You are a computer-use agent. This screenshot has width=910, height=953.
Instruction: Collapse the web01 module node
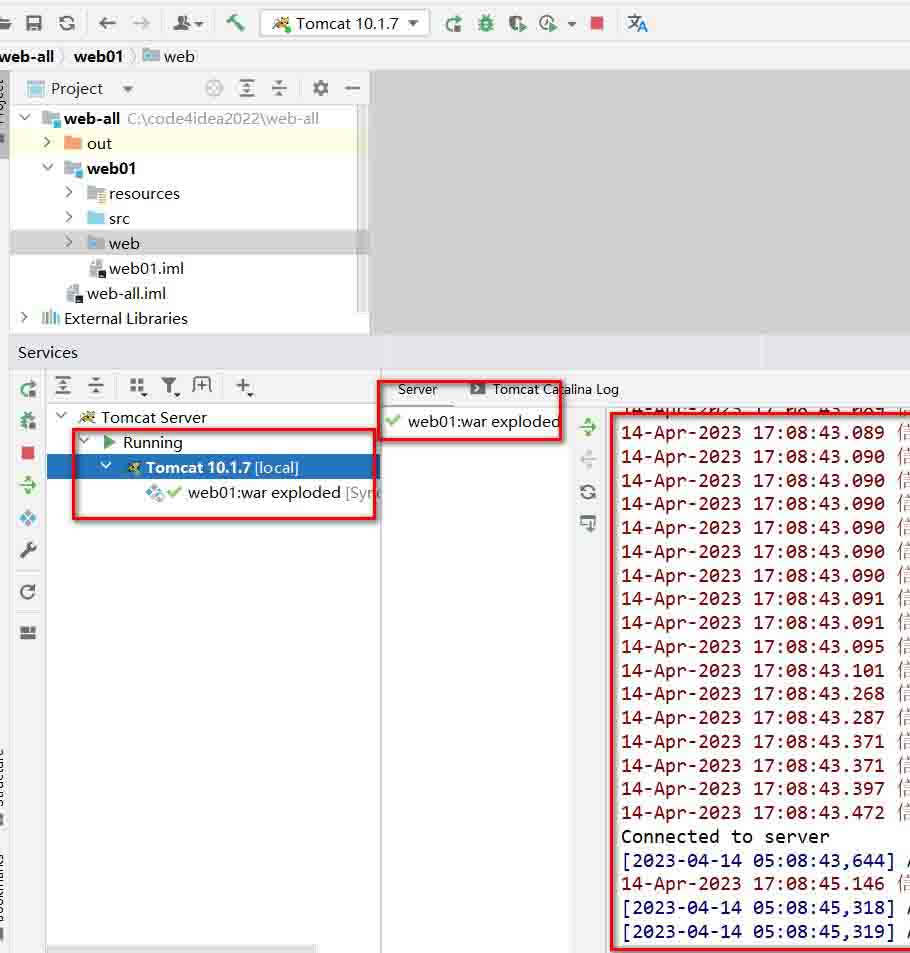click(47, 167)
